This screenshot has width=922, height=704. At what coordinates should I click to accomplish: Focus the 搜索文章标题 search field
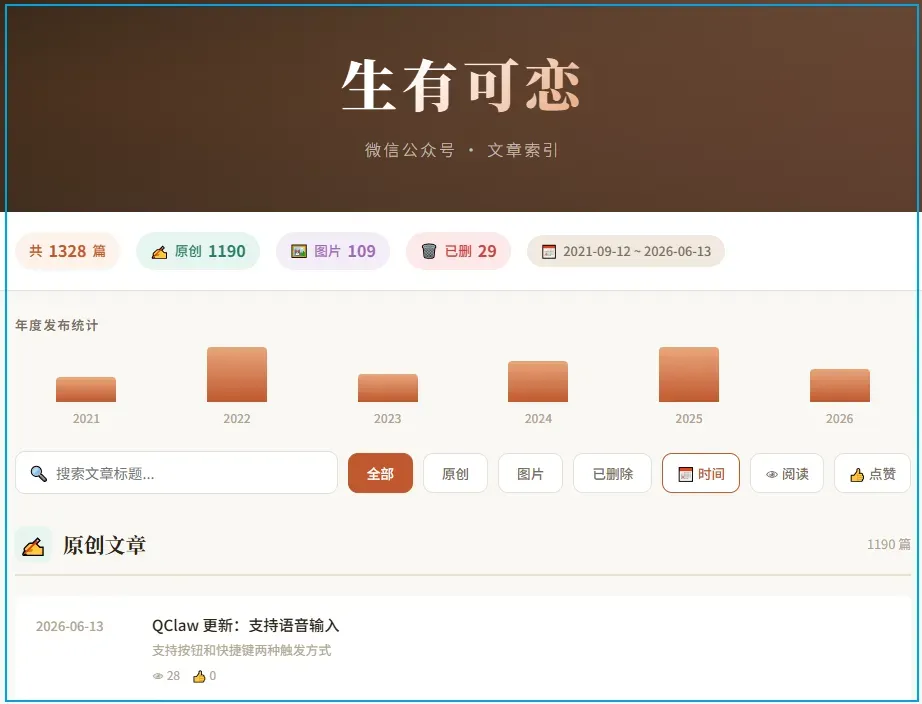pos(176,473)
